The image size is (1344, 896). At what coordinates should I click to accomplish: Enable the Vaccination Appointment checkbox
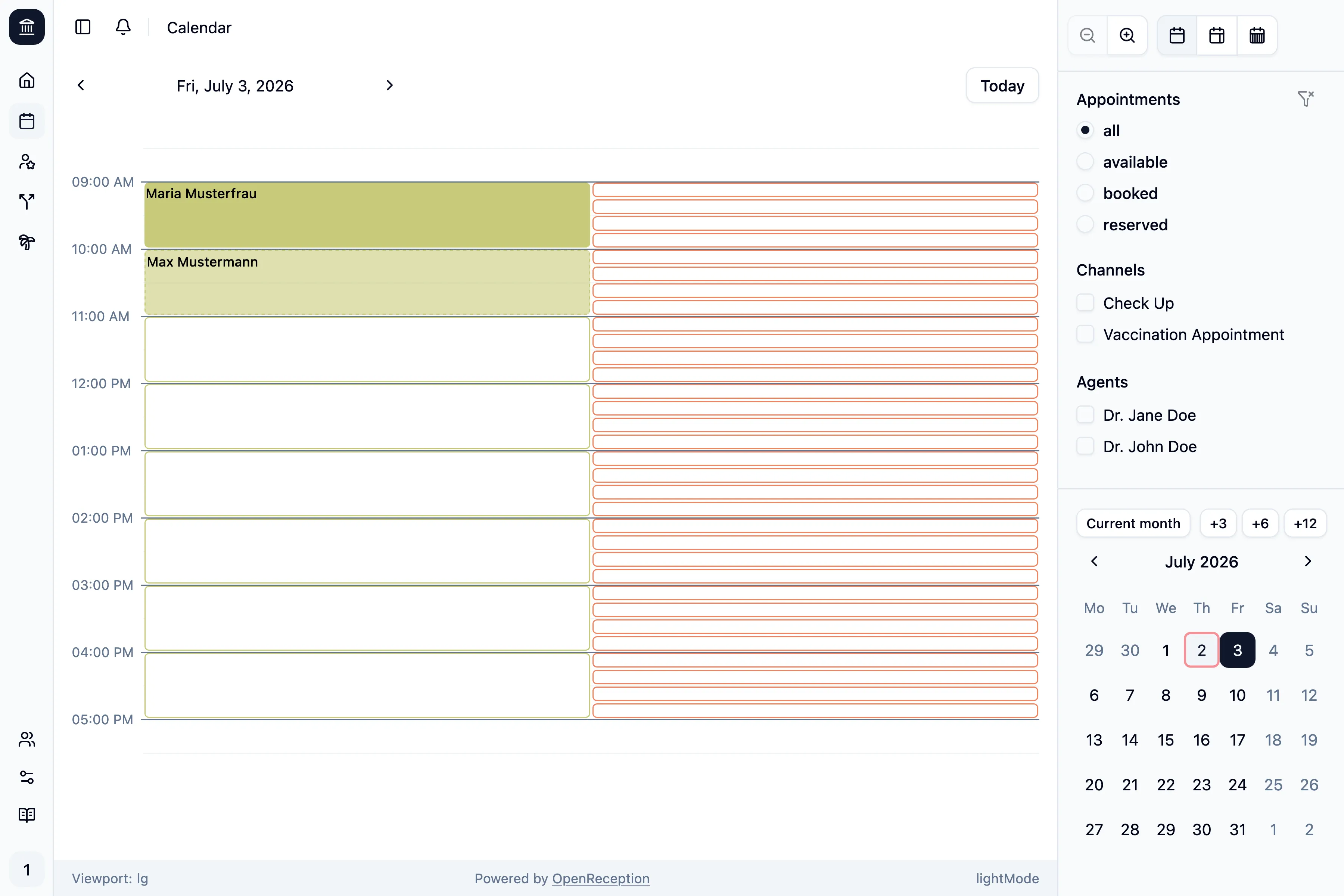tap(1085, 334)
